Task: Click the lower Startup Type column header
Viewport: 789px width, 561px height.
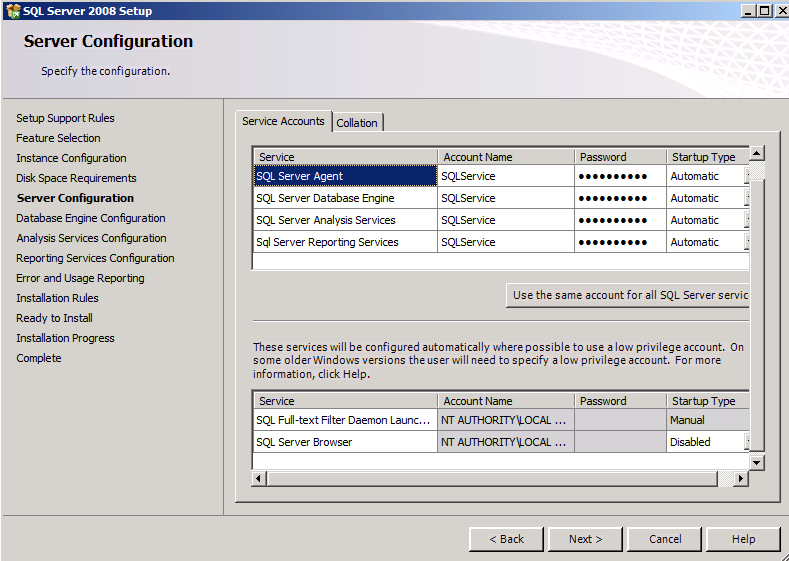Action: 708,401
